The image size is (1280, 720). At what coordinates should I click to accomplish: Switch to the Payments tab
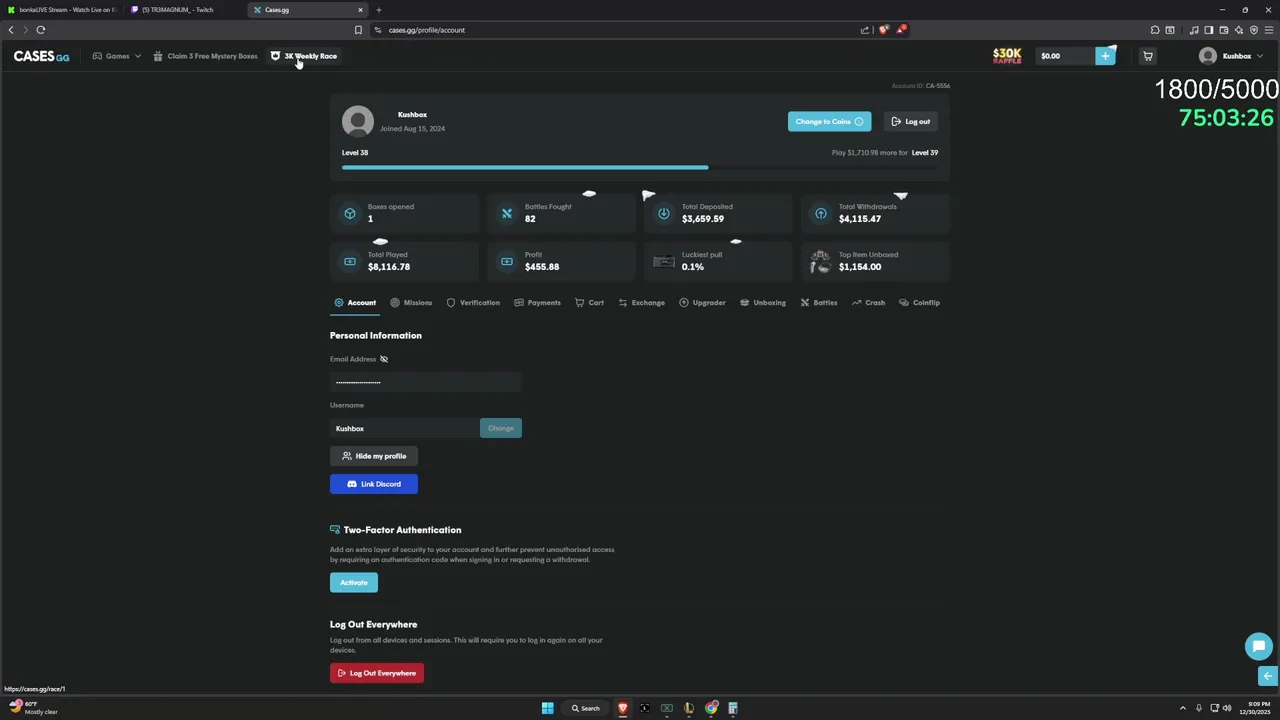pyautogui.click(x=537, y=302)
